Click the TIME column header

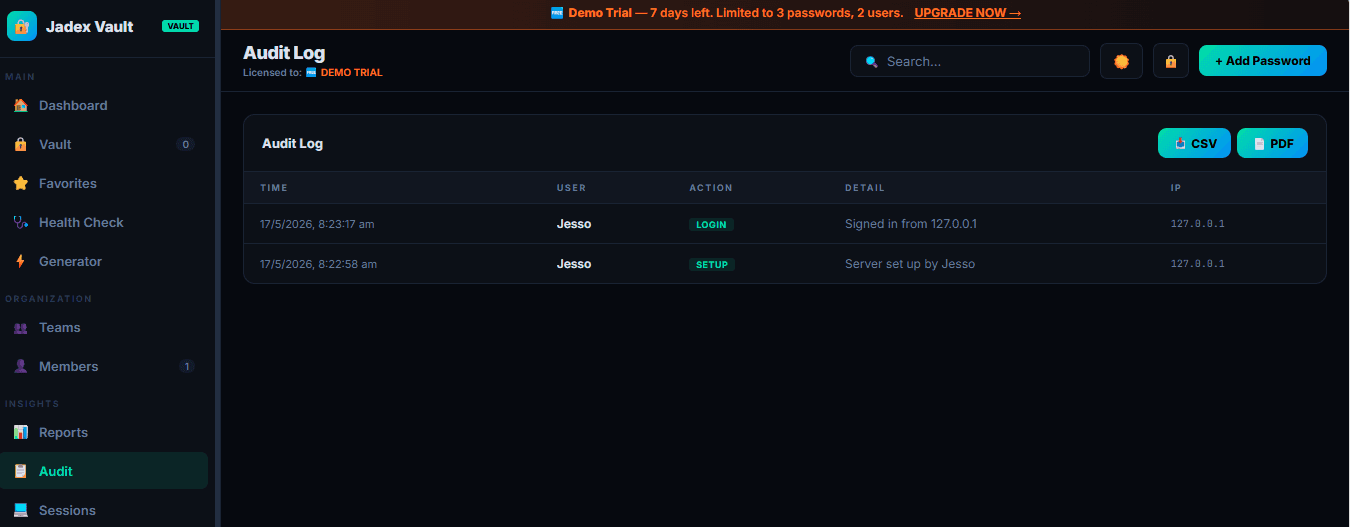click(x=274, y=188)
